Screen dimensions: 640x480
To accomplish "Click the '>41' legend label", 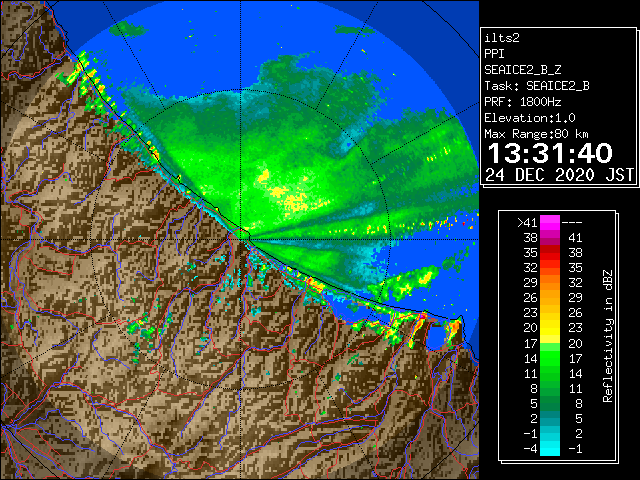I will pyautogui.click(x=527, y=223).
